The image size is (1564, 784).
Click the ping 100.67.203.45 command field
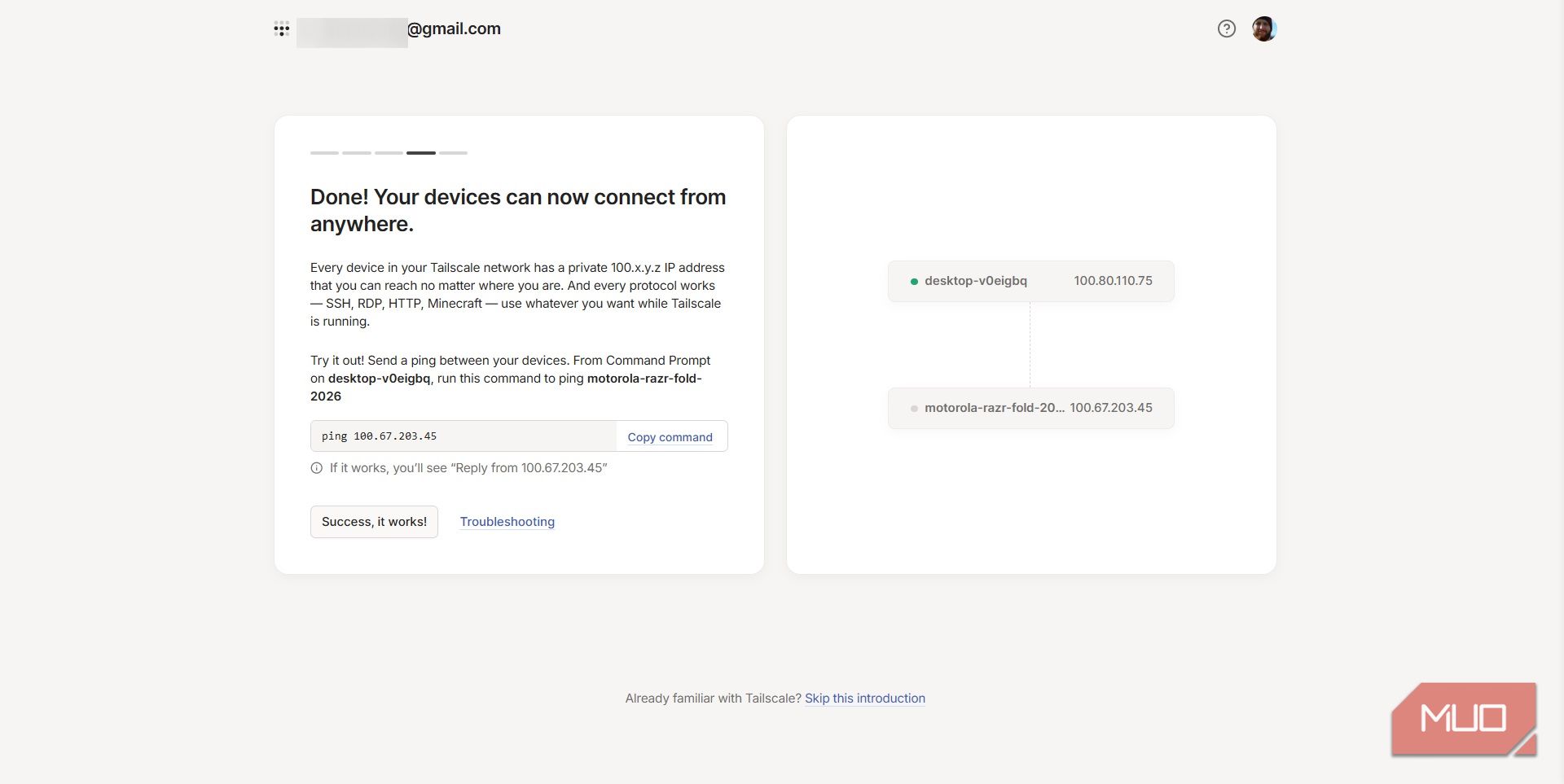point(463,436)
